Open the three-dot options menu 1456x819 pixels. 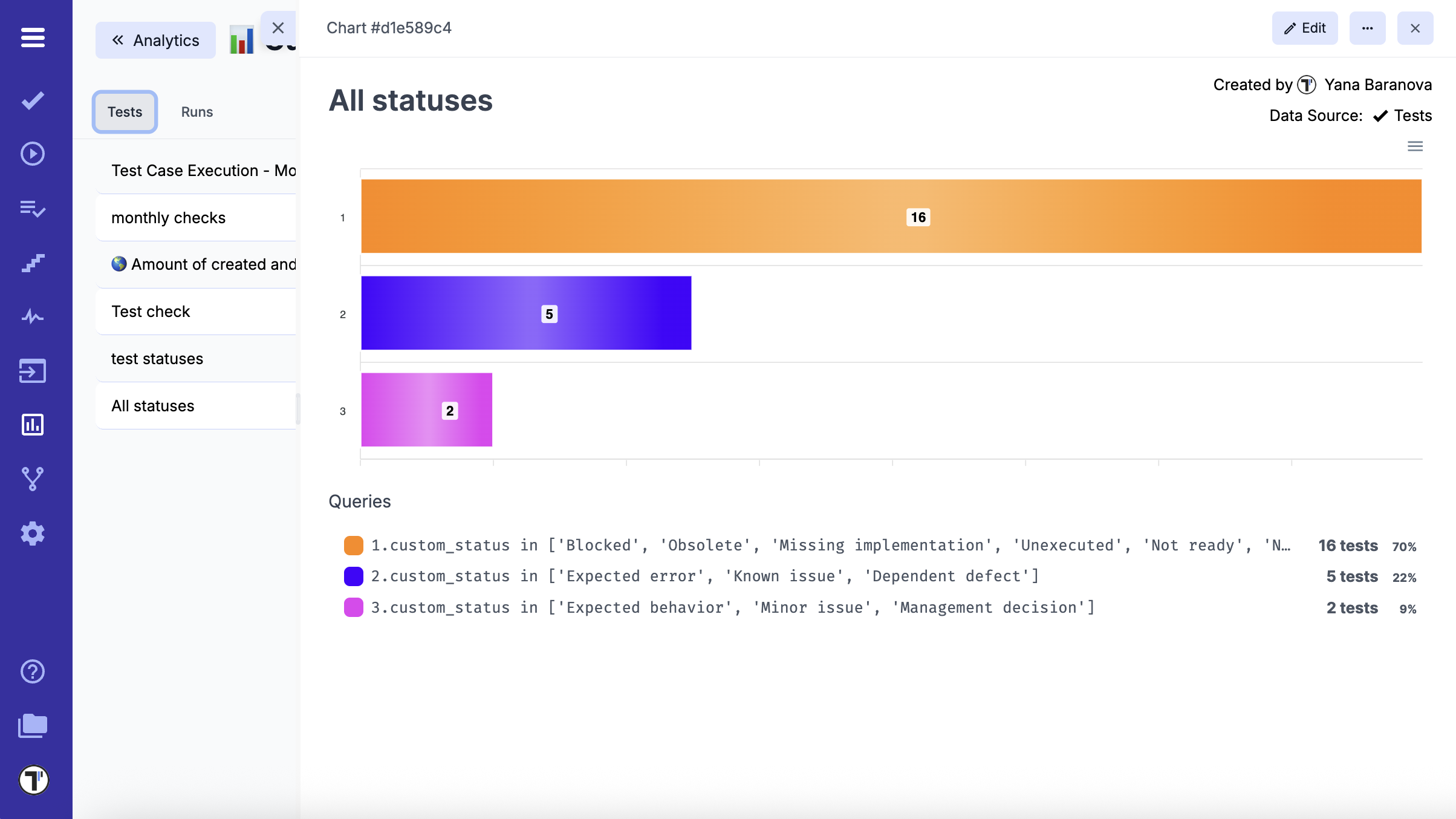coord(1368,28)
